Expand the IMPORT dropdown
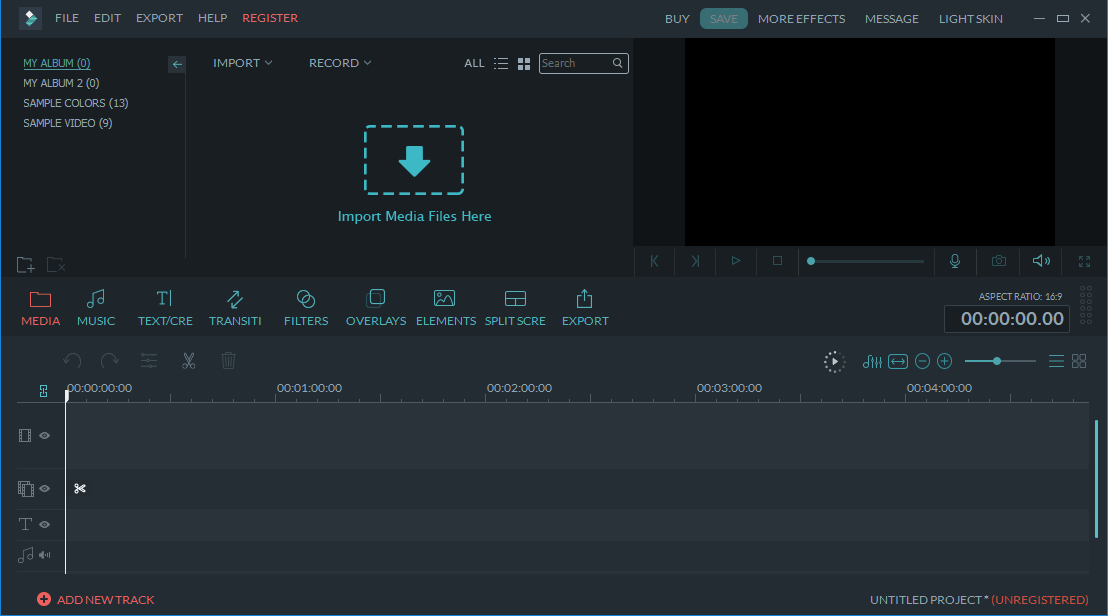 (242, 63)
